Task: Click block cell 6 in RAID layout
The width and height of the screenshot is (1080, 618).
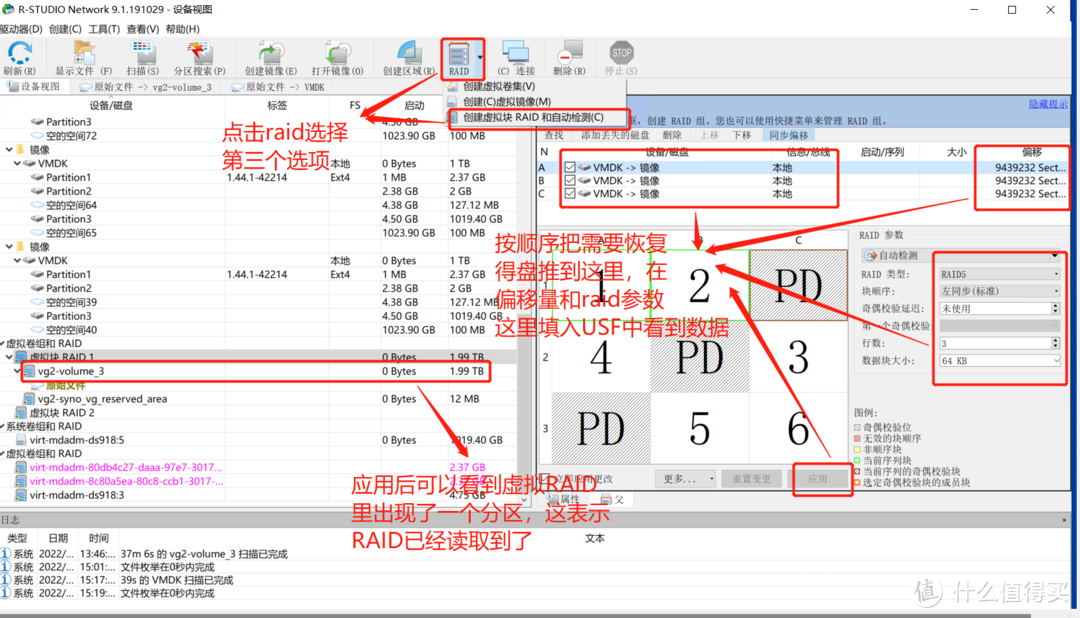Action: point(798,428)
